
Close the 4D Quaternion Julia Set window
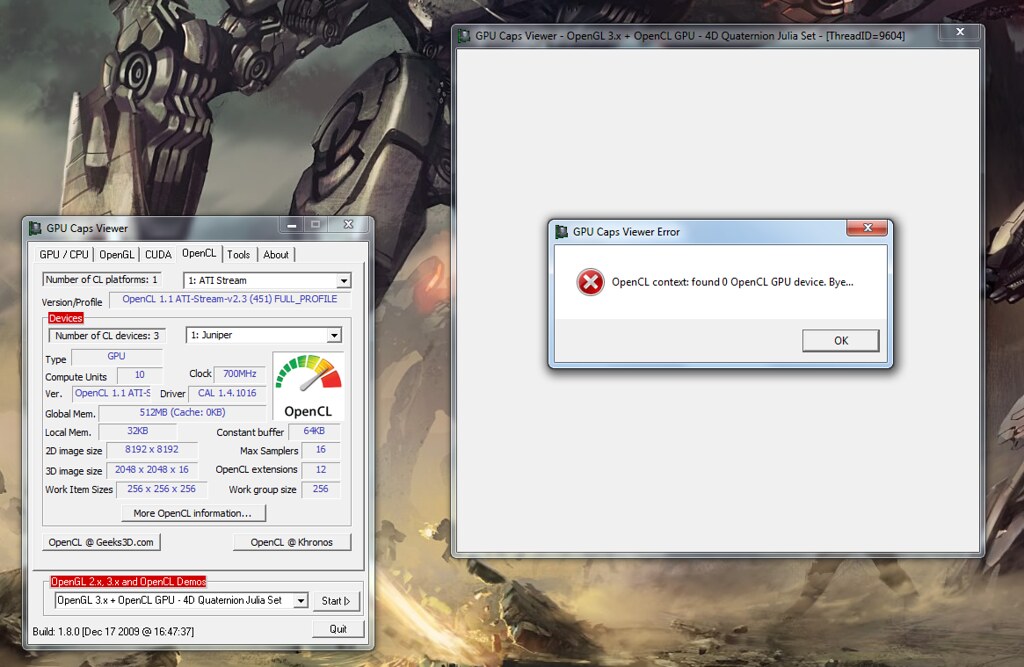960,31
